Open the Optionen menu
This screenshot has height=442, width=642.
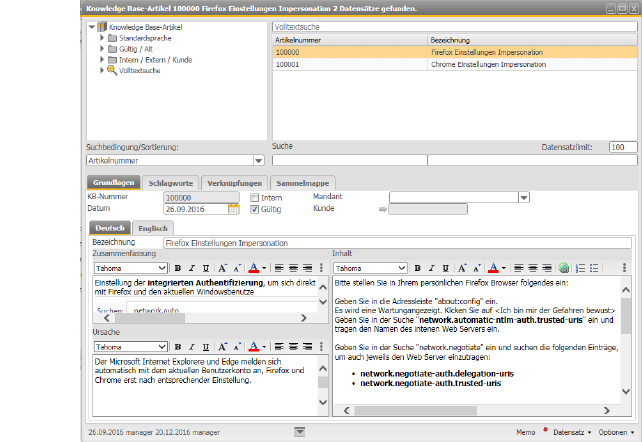(616, 432)
